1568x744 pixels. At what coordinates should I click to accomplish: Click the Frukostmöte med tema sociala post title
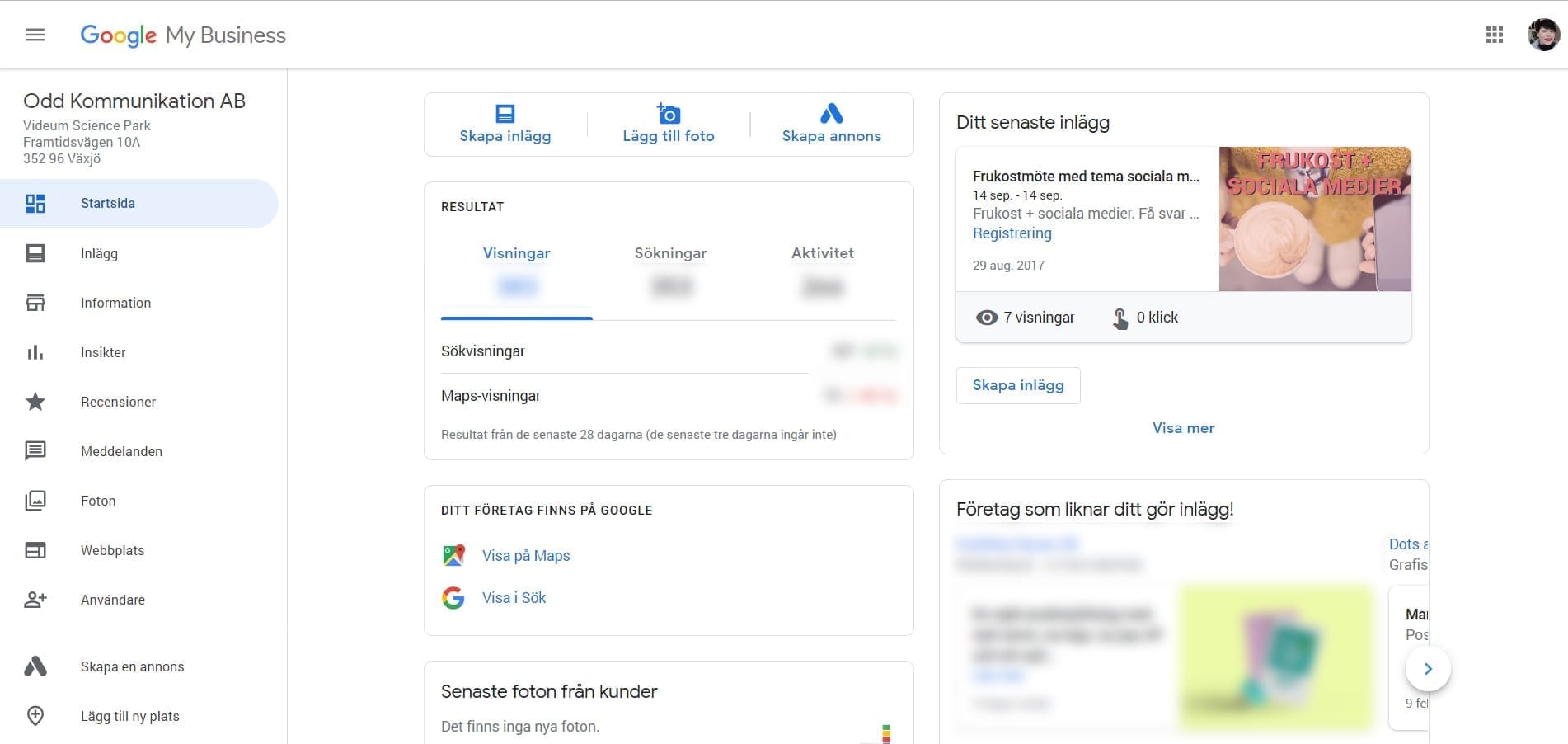(x=1086, y=177)
